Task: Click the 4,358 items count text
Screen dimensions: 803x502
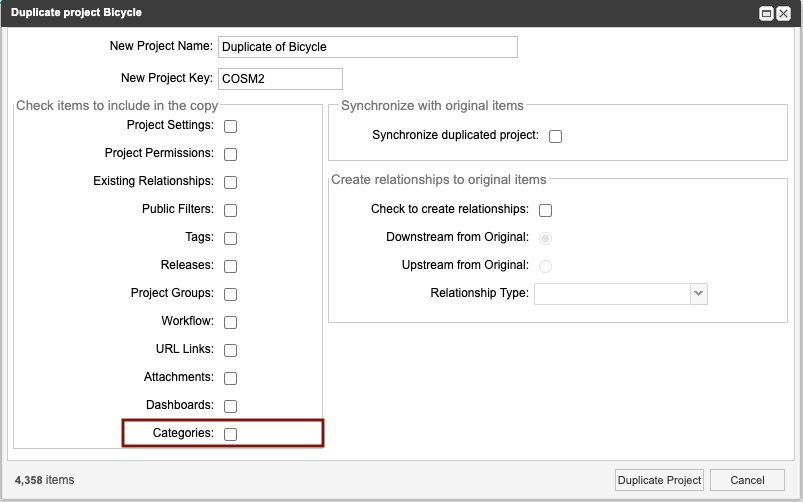Action: tap(45, 480)
